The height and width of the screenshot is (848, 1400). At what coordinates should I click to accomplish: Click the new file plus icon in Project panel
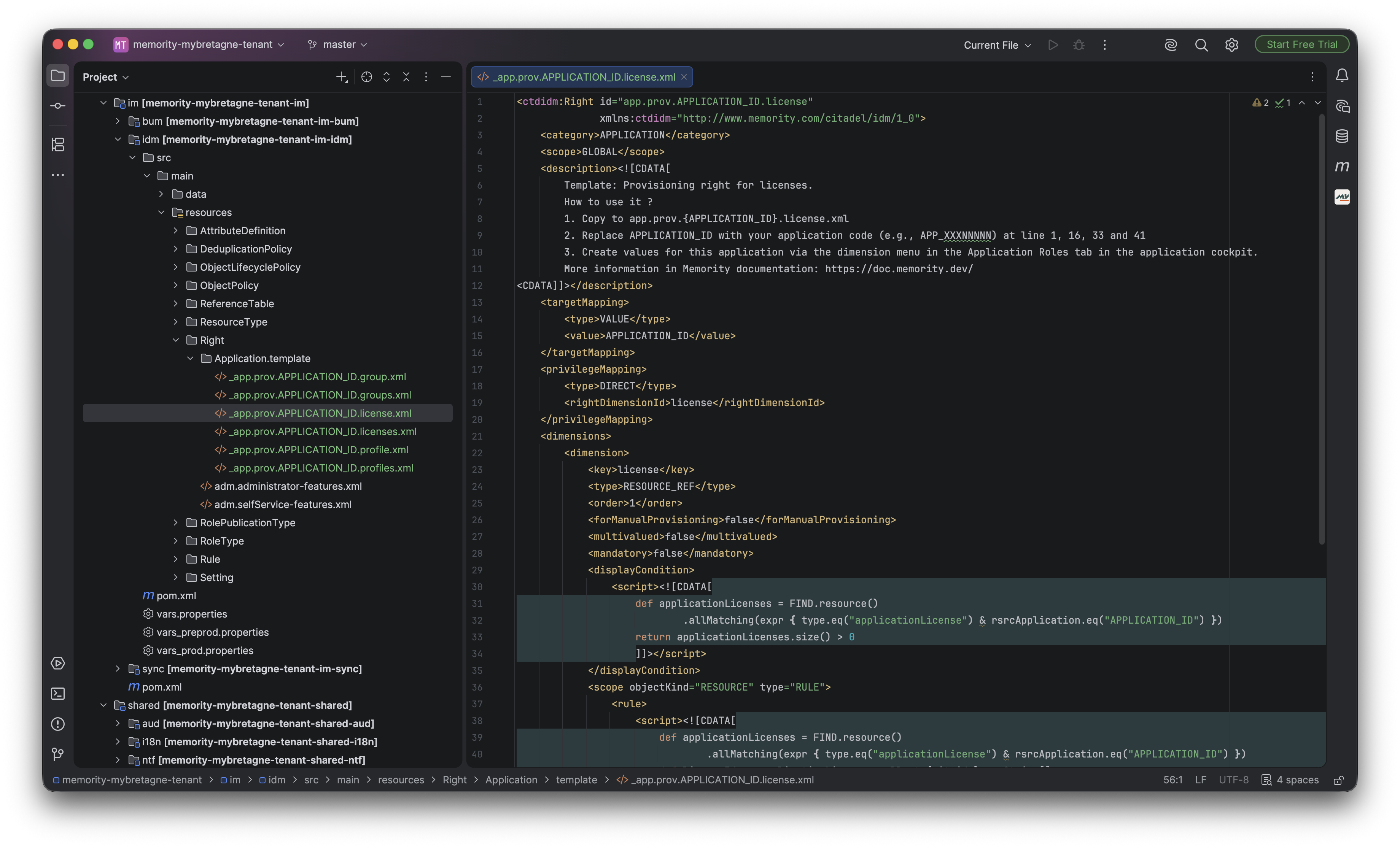342,77
